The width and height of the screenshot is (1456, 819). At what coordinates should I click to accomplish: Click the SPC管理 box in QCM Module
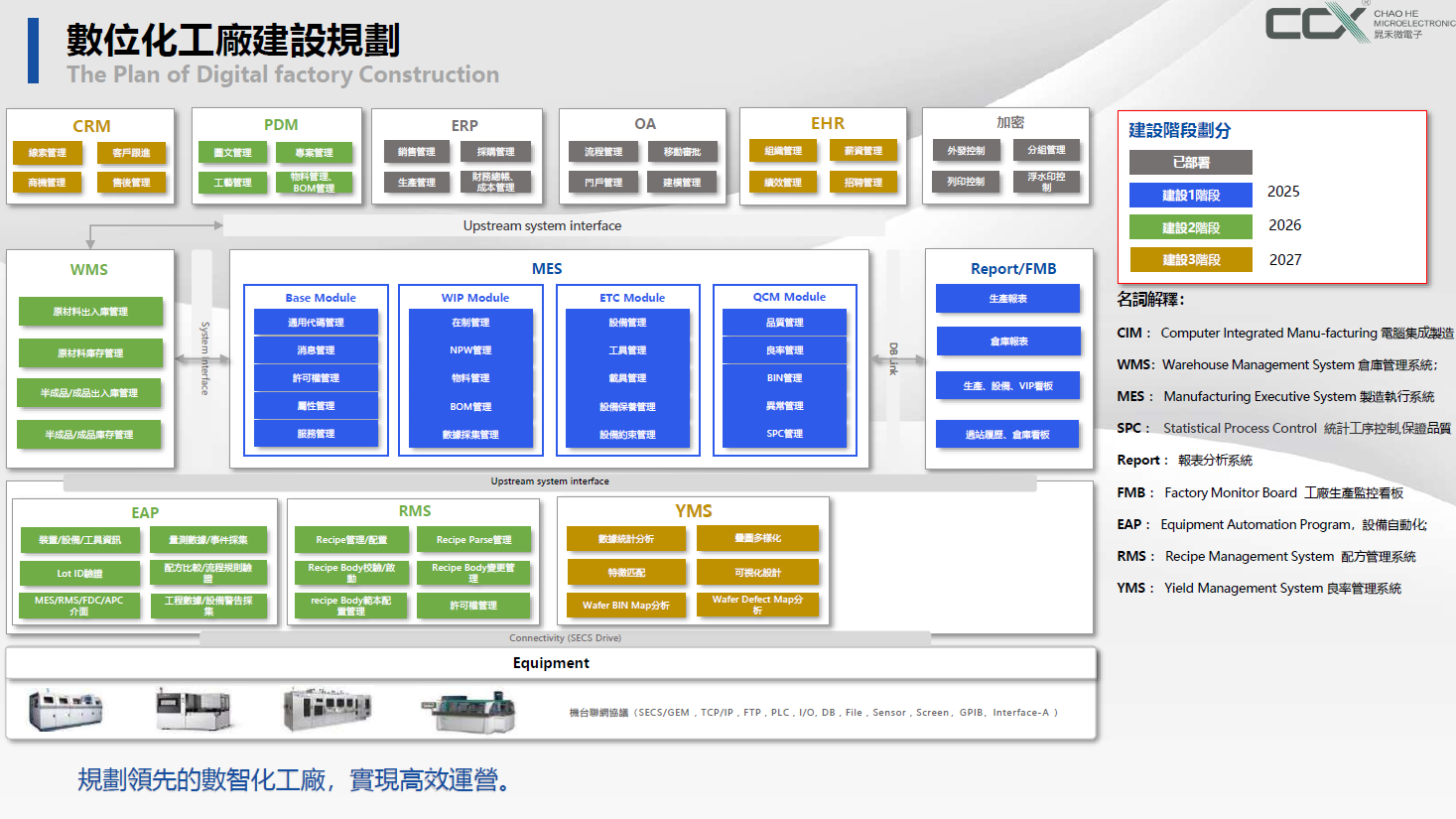(x=784, y=434)
